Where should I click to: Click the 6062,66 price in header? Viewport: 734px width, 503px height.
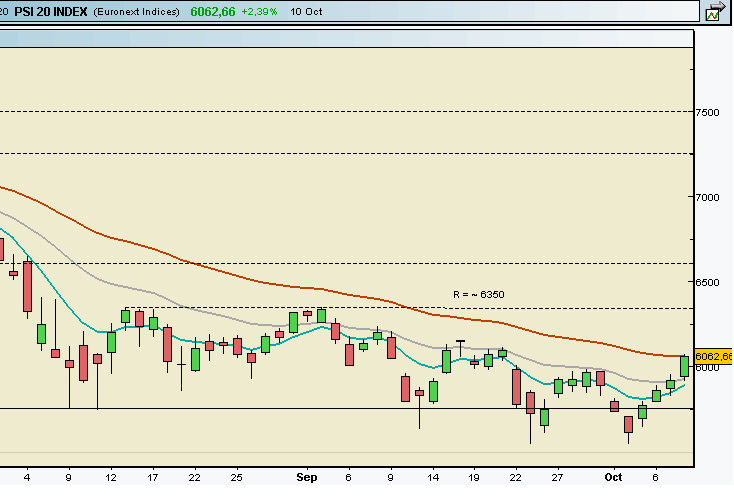point(211,12)
